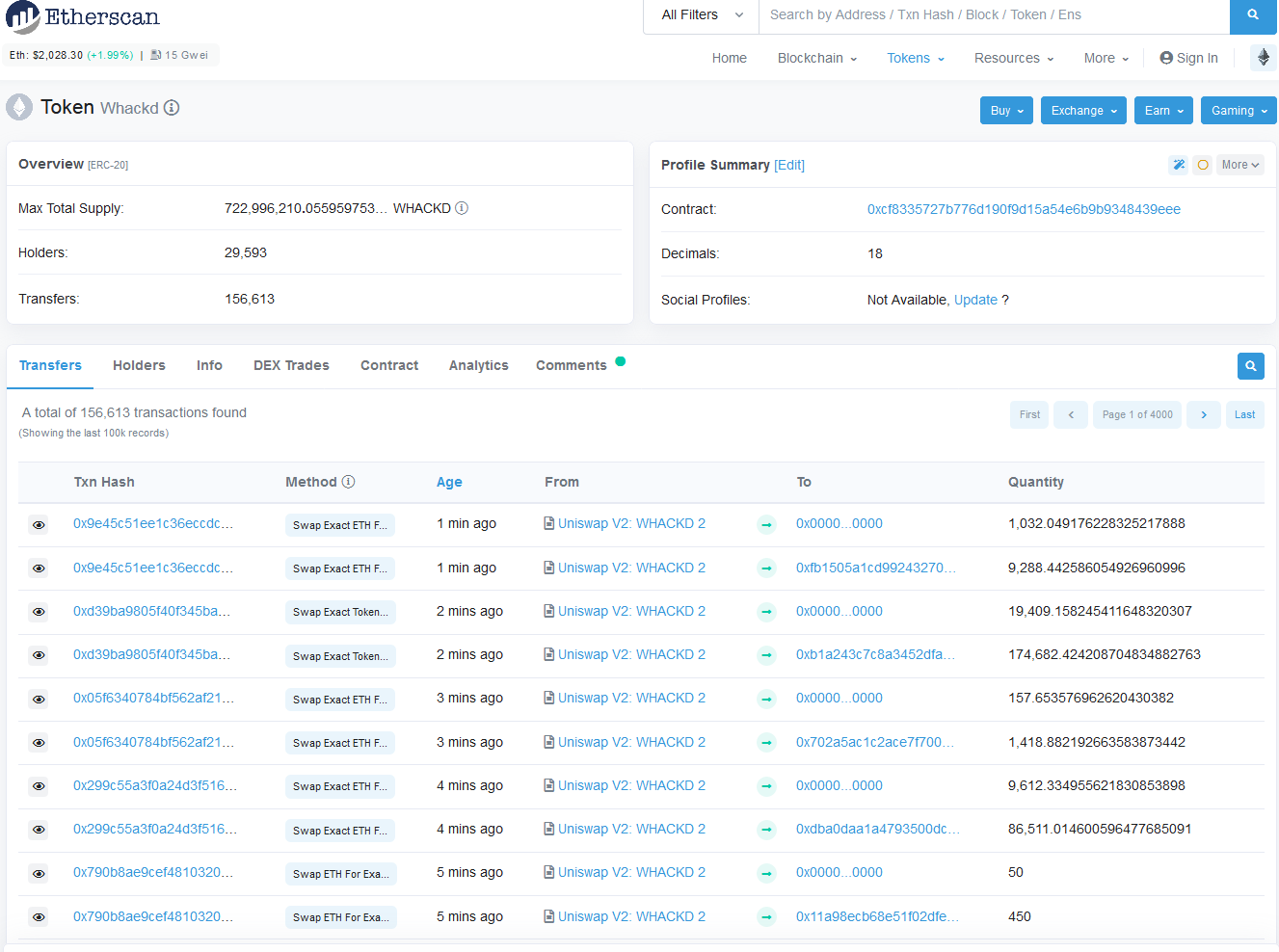1279x952 pixels.
Task: Click the gas pump 15 Gwei indicator
Action: click(179, 55)
